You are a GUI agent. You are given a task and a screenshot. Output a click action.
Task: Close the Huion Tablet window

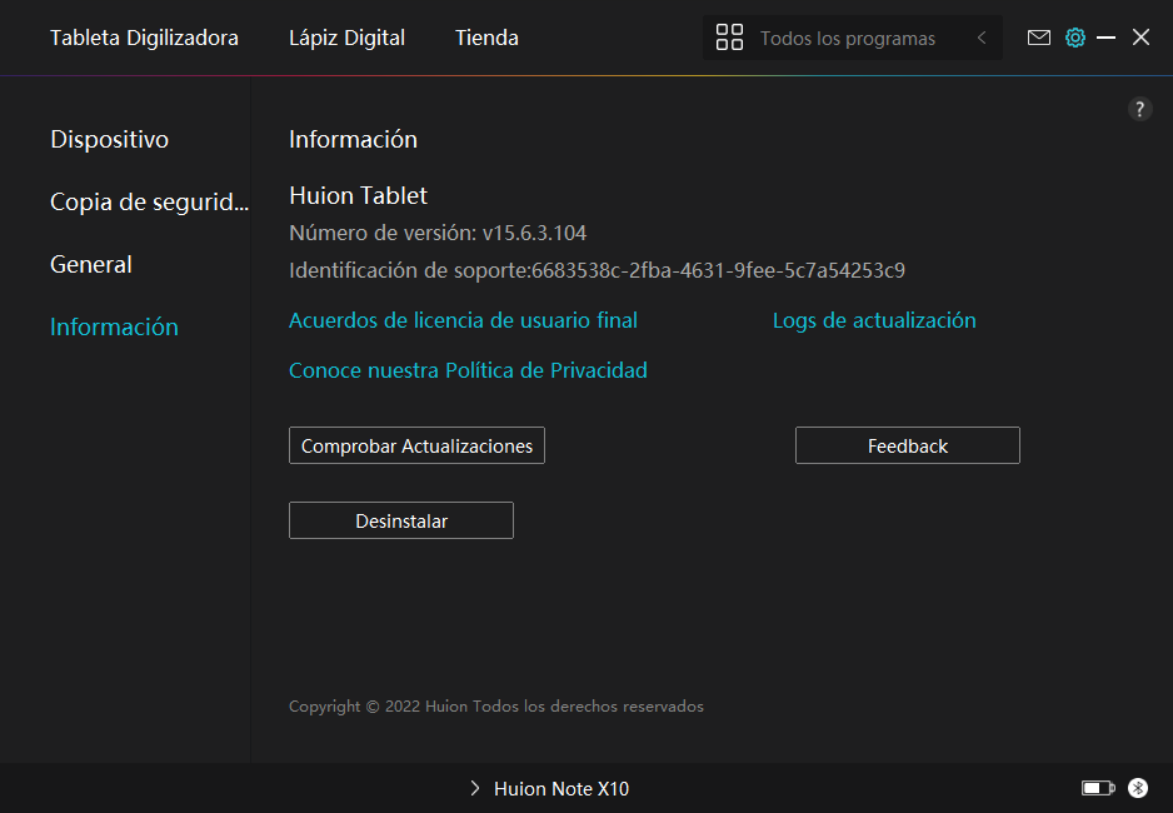(1140, 37)
